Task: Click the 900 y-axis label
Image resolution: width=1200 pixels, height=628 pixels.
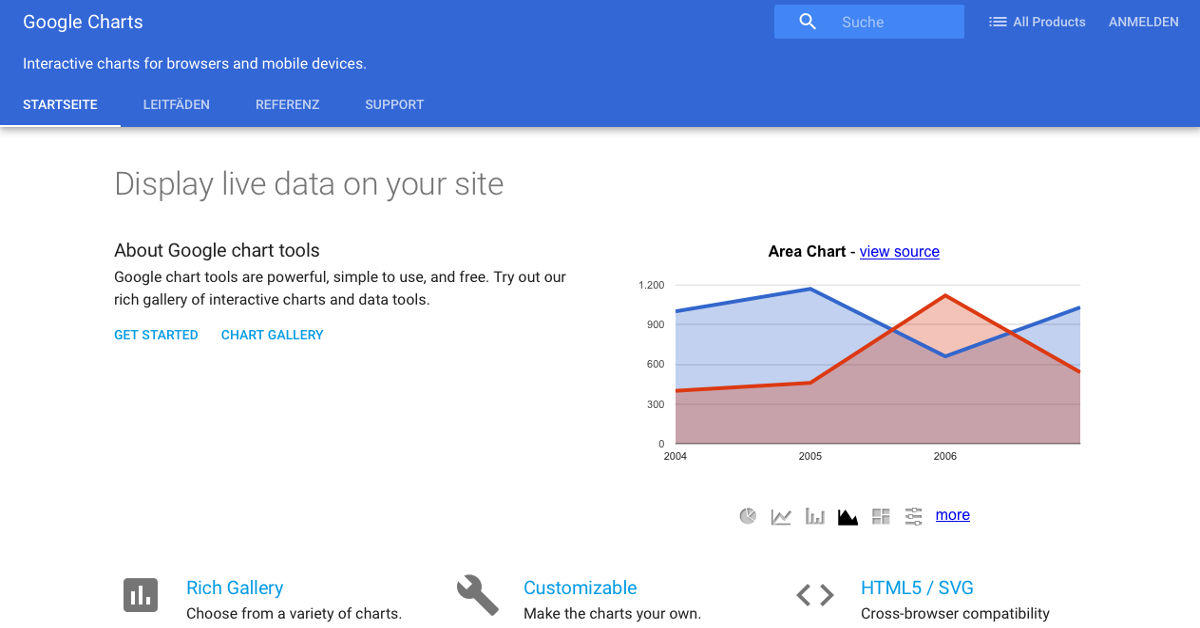Action: [x=655, y=325]
